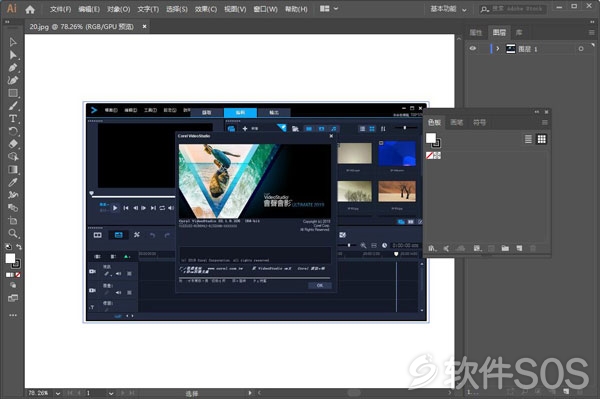The image size is (600, 399).
Task: Click the toolbar fill color box
Action: pos(10,259)
